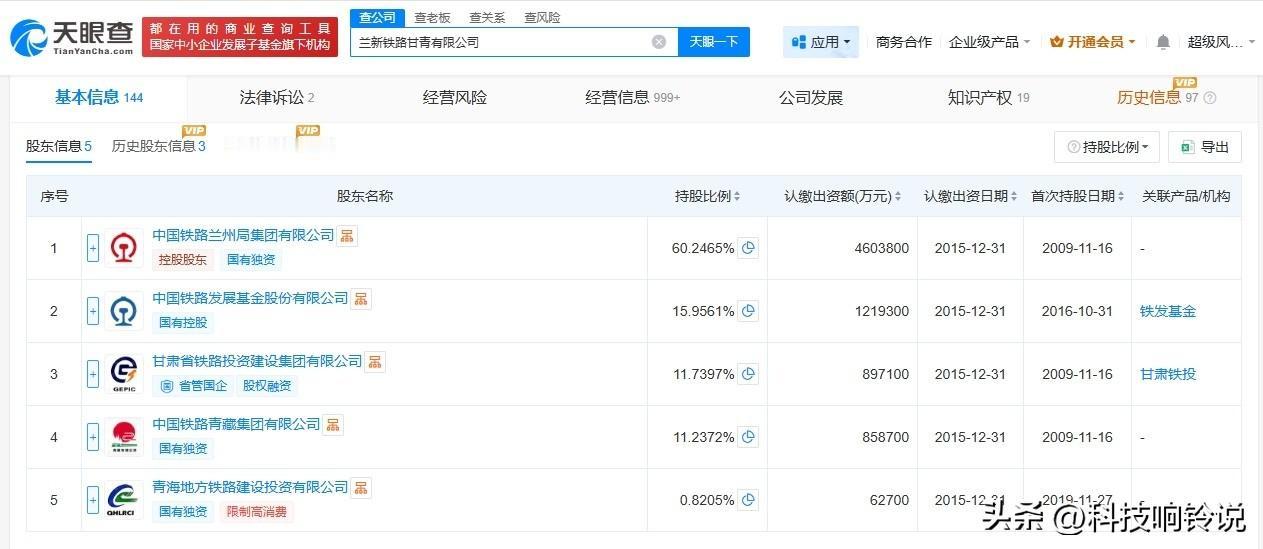This screenshot has width=1263, height=549.
Task: Open the 持股比例 filter dropdown
Action: click(x=1107, y=147)
